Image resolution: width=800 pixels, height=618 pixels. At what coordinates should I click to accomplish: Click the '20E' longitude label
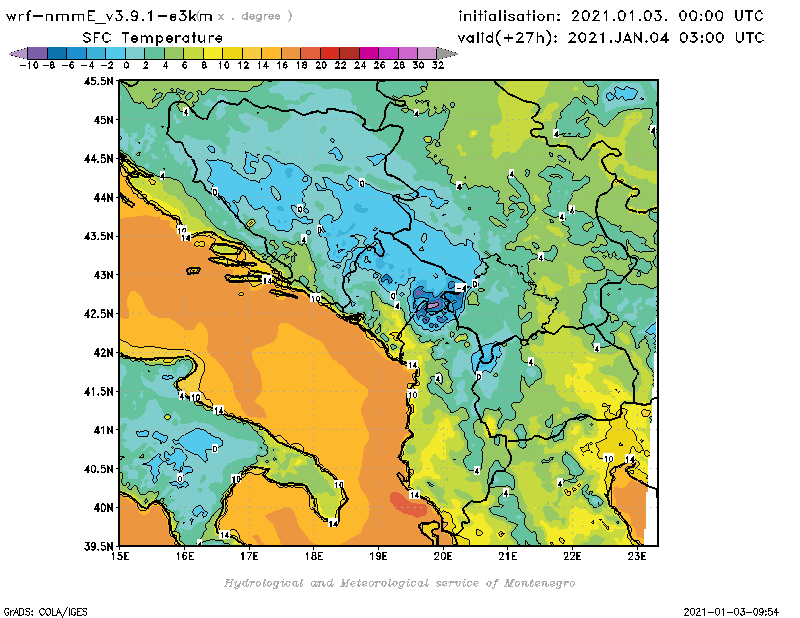(443, 556)
